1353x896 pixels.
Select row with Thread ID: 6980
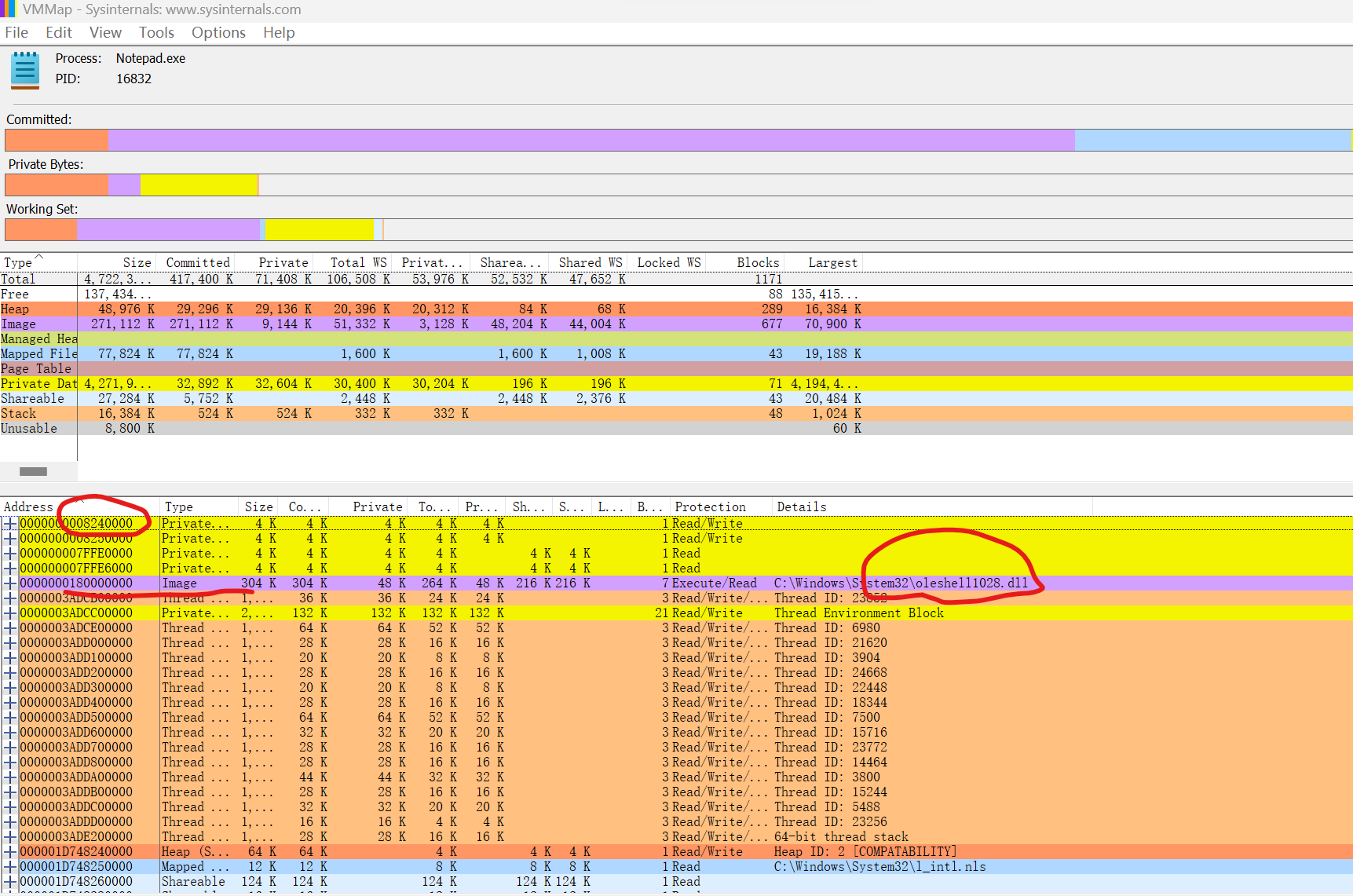(676, 628)
